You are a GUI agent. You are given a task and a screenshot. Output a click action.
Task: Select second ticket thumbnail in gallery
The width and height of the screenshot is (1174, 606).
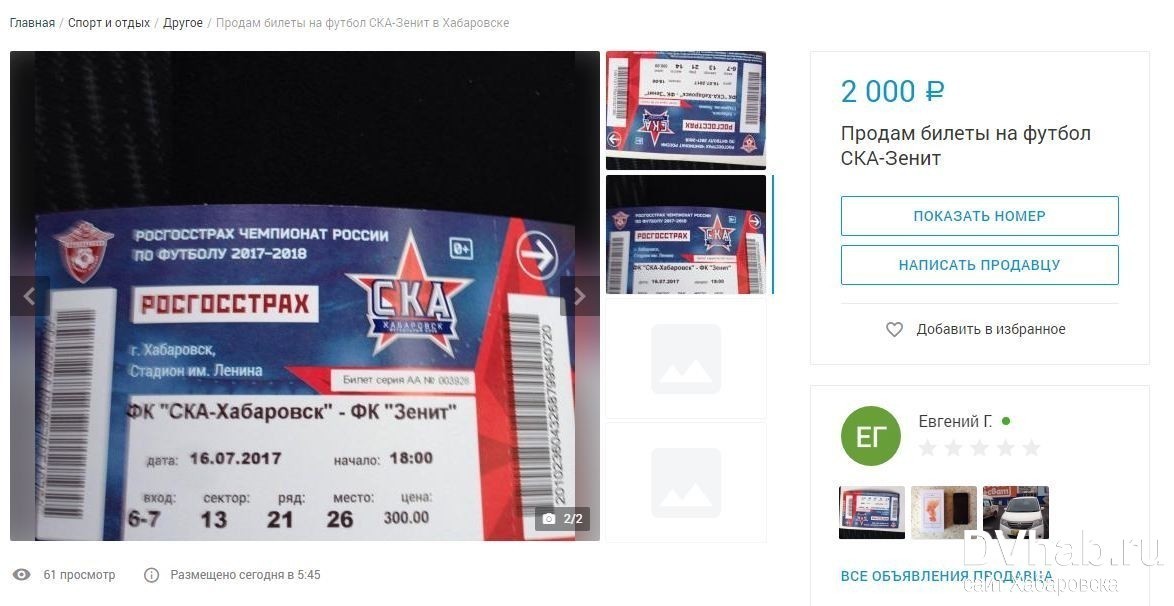click(x=686, y=234)
